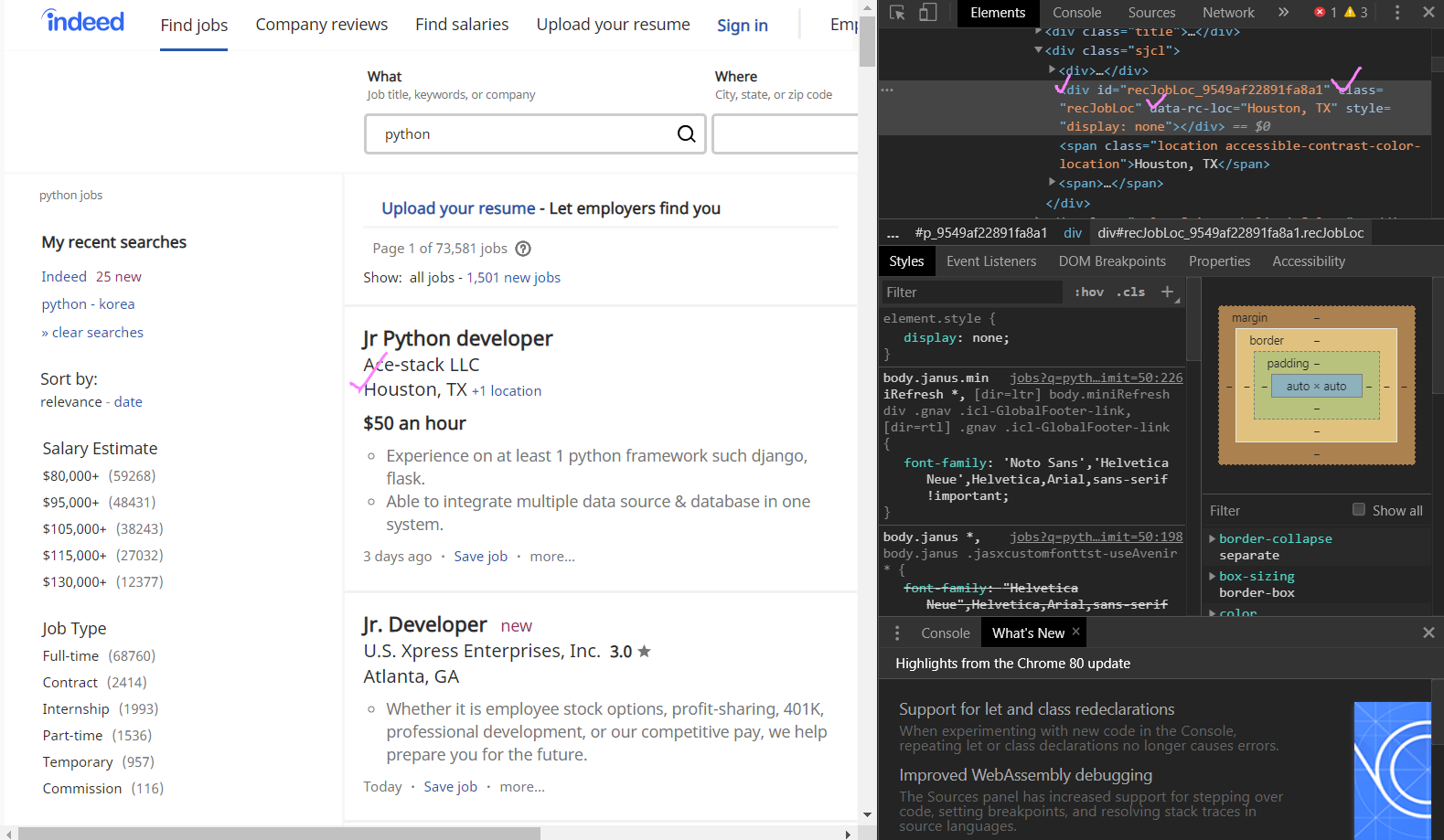
Task: Show more DevTools tabs with chevron
Action: 1283,12
